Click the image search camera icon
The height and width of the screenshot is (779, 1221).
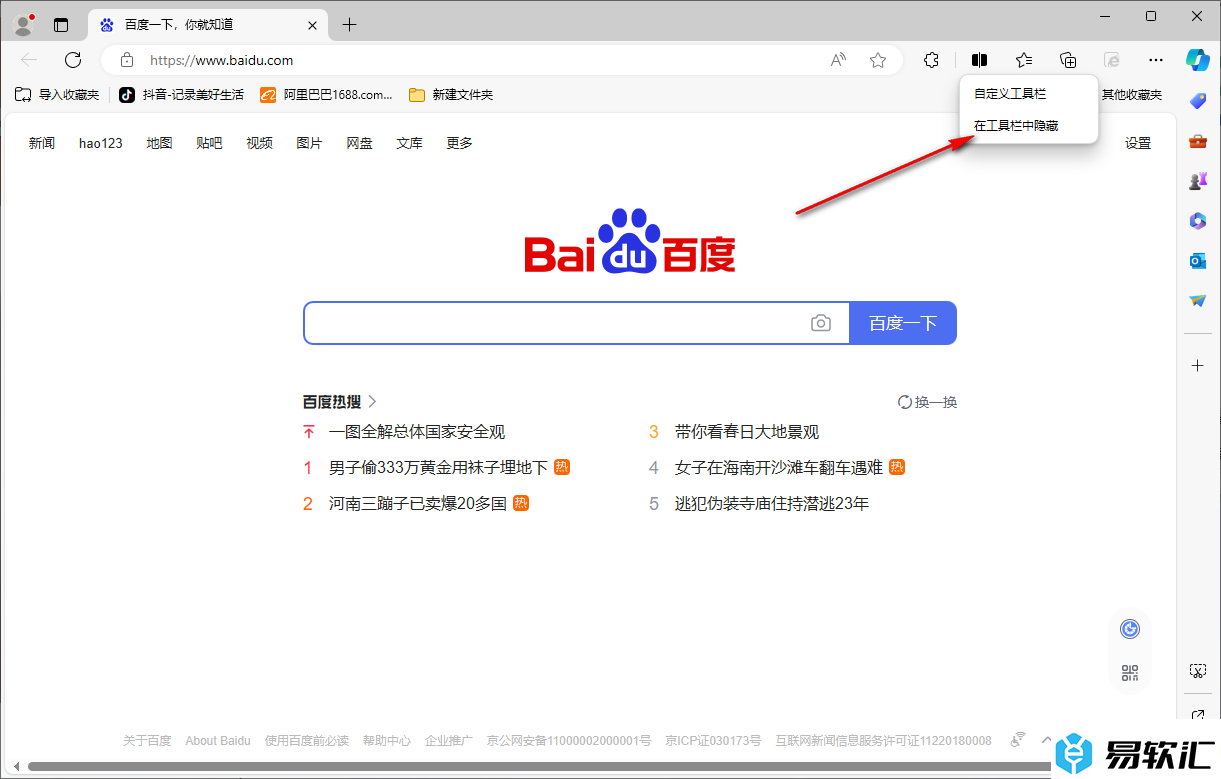pyautogui.click(x=821, y=323)
